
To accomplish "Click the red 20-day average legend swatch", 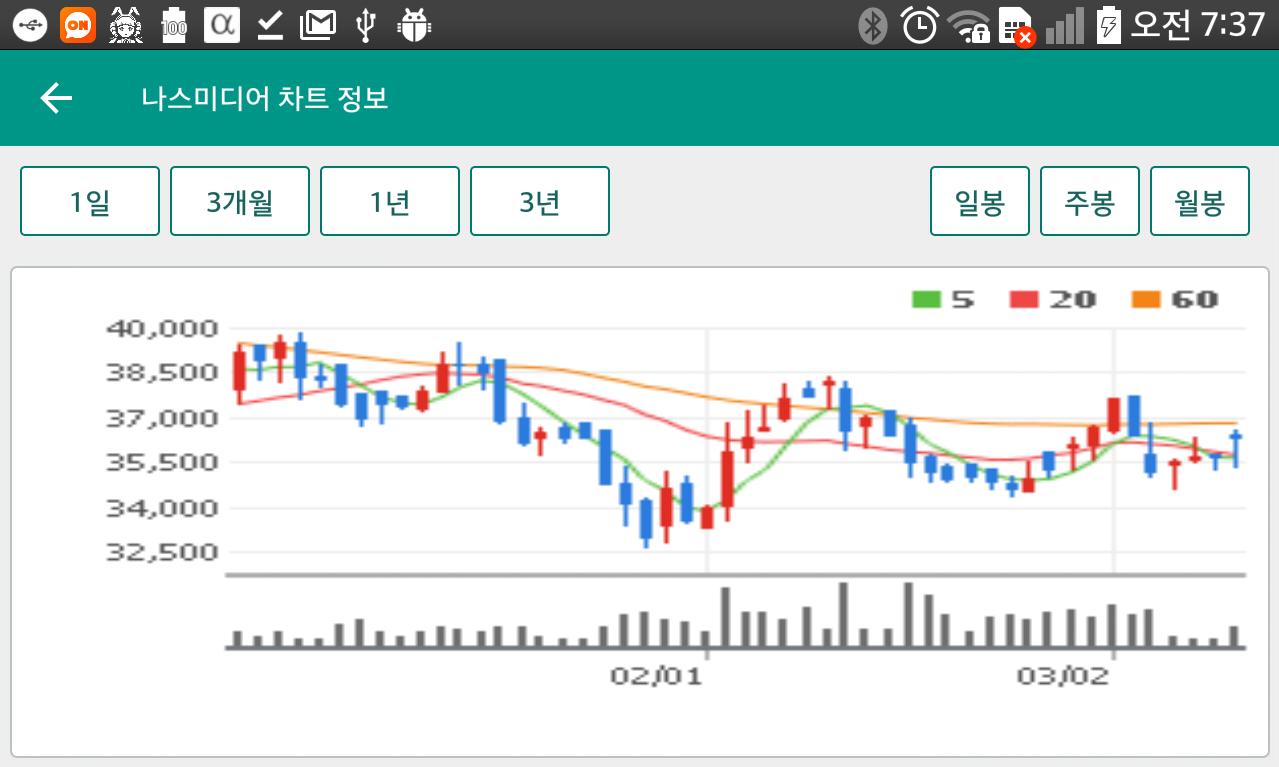I will click(1026, 299).
